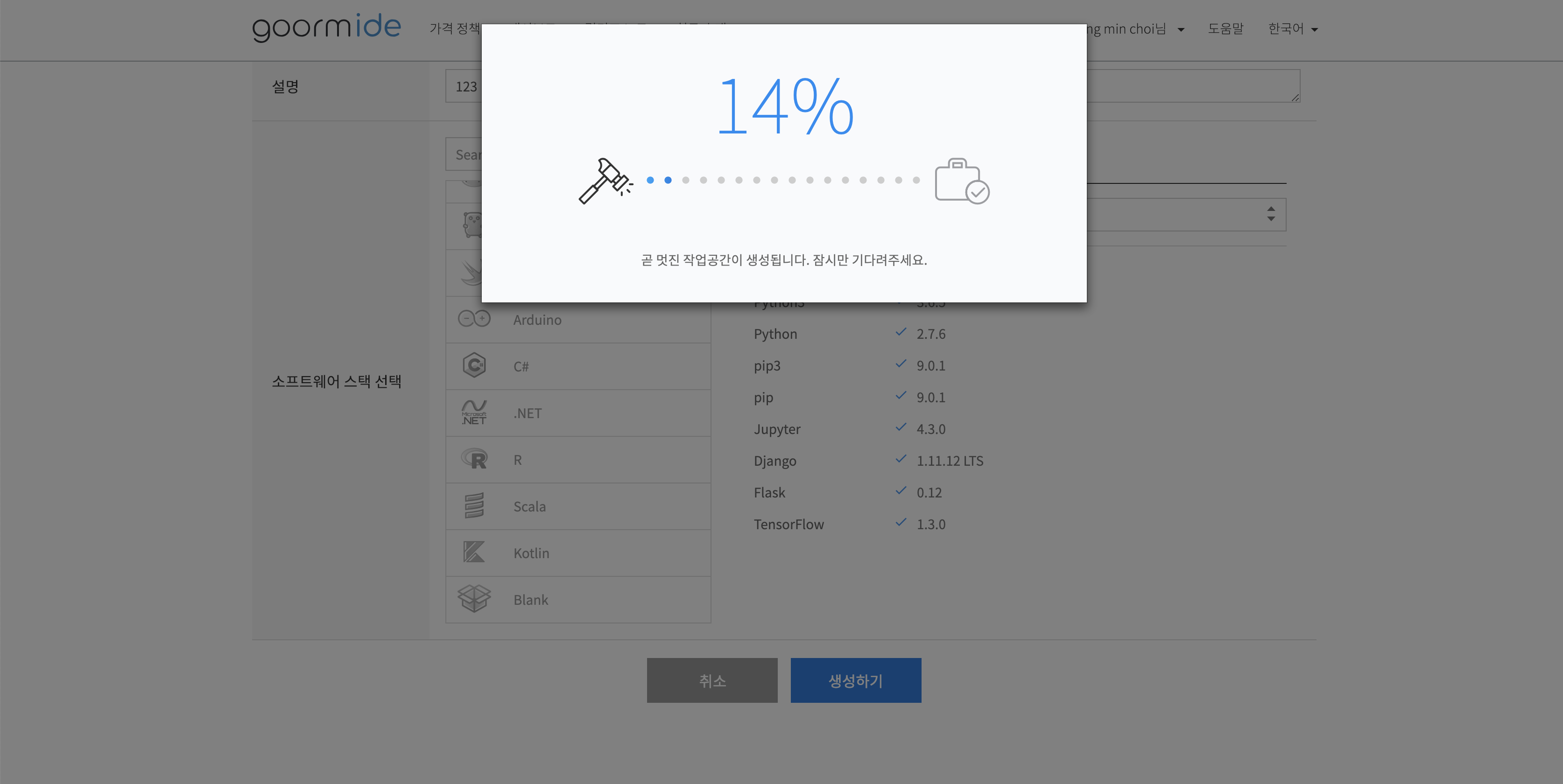The height and width of the screenshot is (784, 1563).
Task: Toggle the Django 1.11.12 LTS checkmark
Action: click(x=901, y=459)
